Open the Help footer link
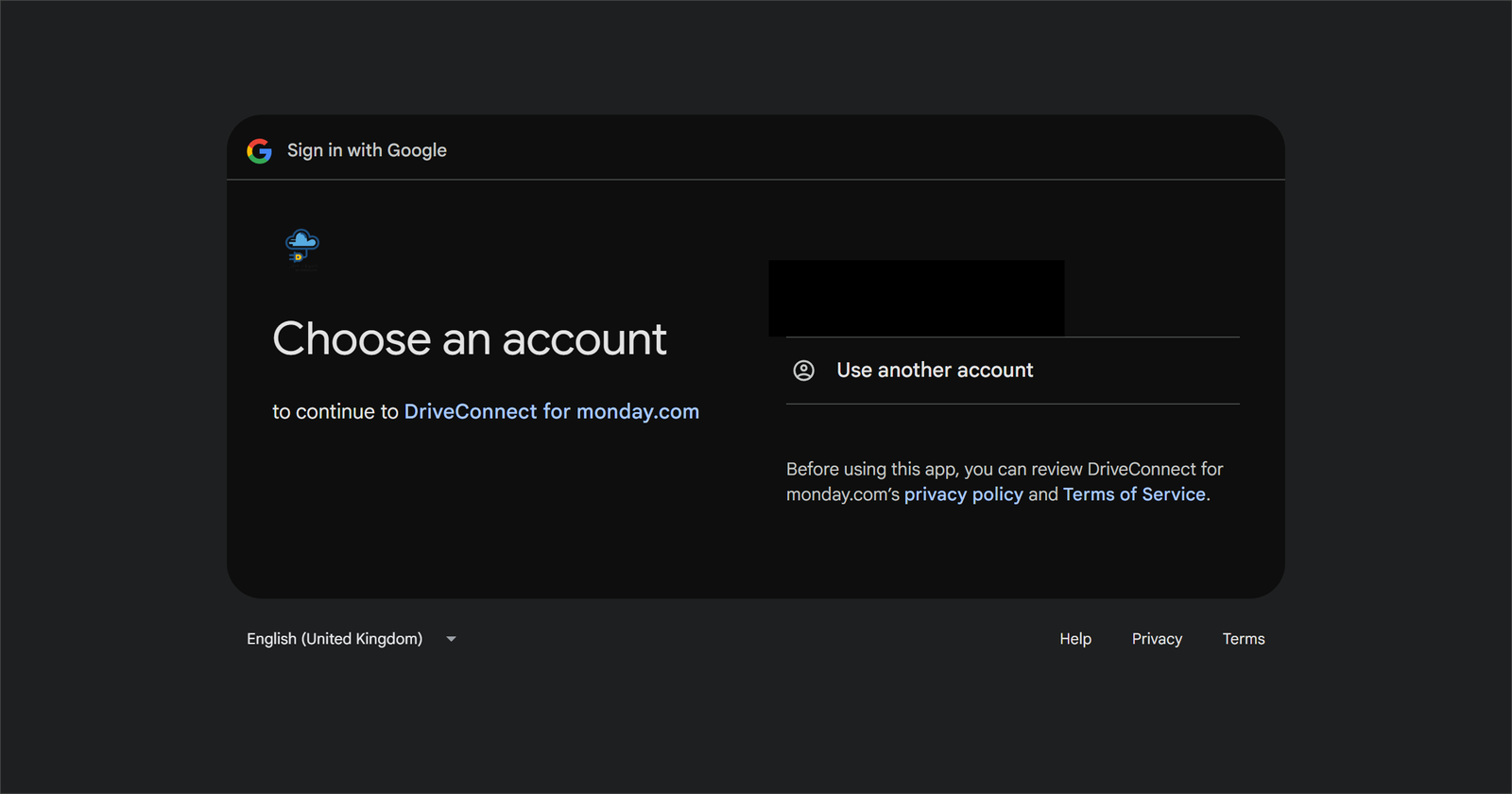 coord(1075,639)
